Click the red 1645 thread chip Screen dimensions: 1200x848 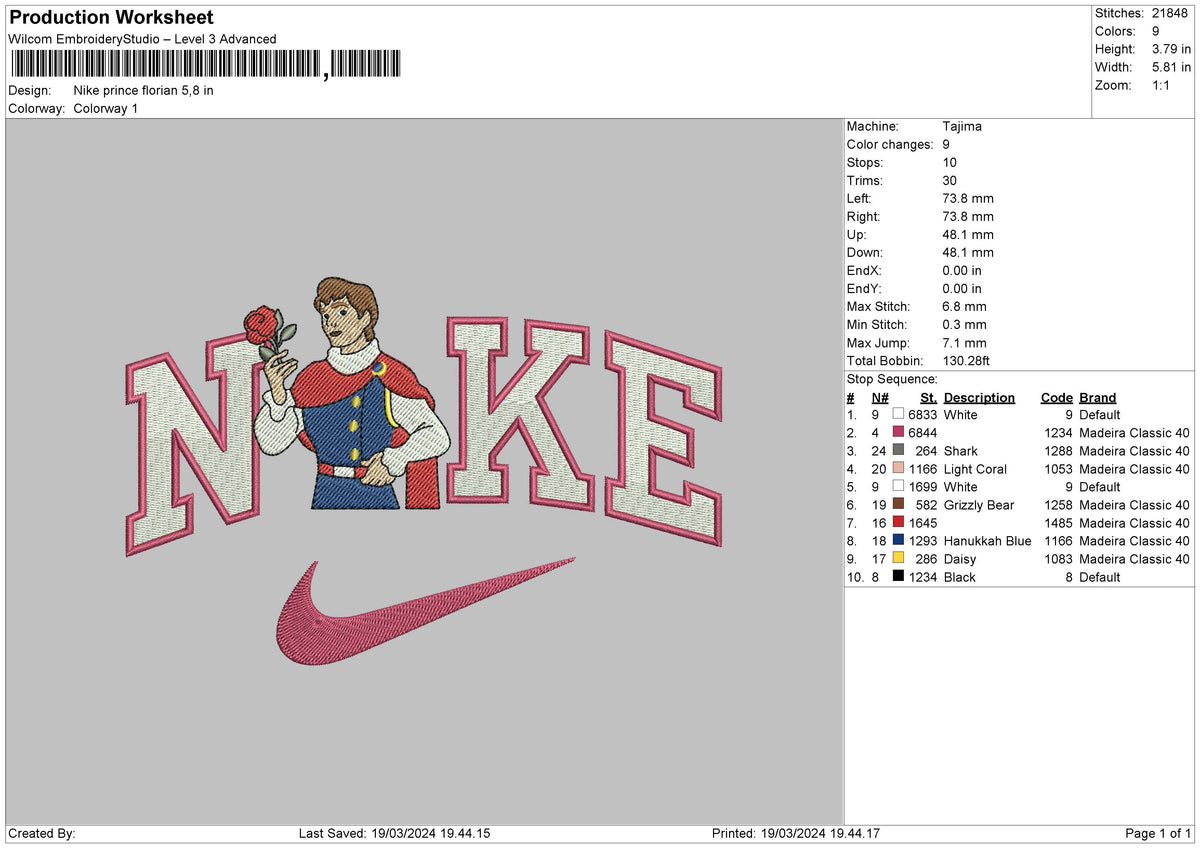pos(899,523)
